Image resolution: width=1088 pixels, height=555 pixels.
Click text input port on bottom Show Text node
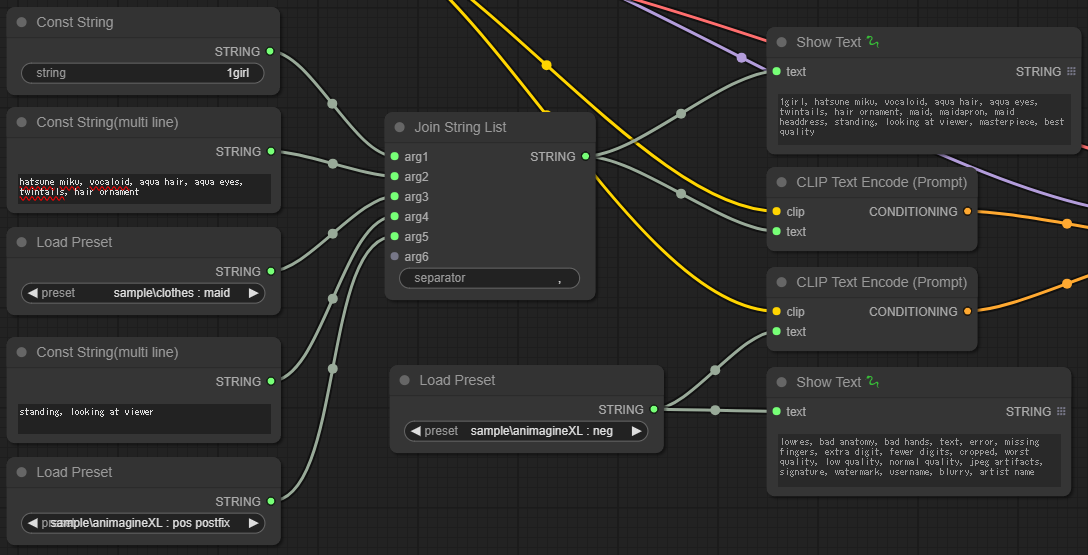(776, 411)
